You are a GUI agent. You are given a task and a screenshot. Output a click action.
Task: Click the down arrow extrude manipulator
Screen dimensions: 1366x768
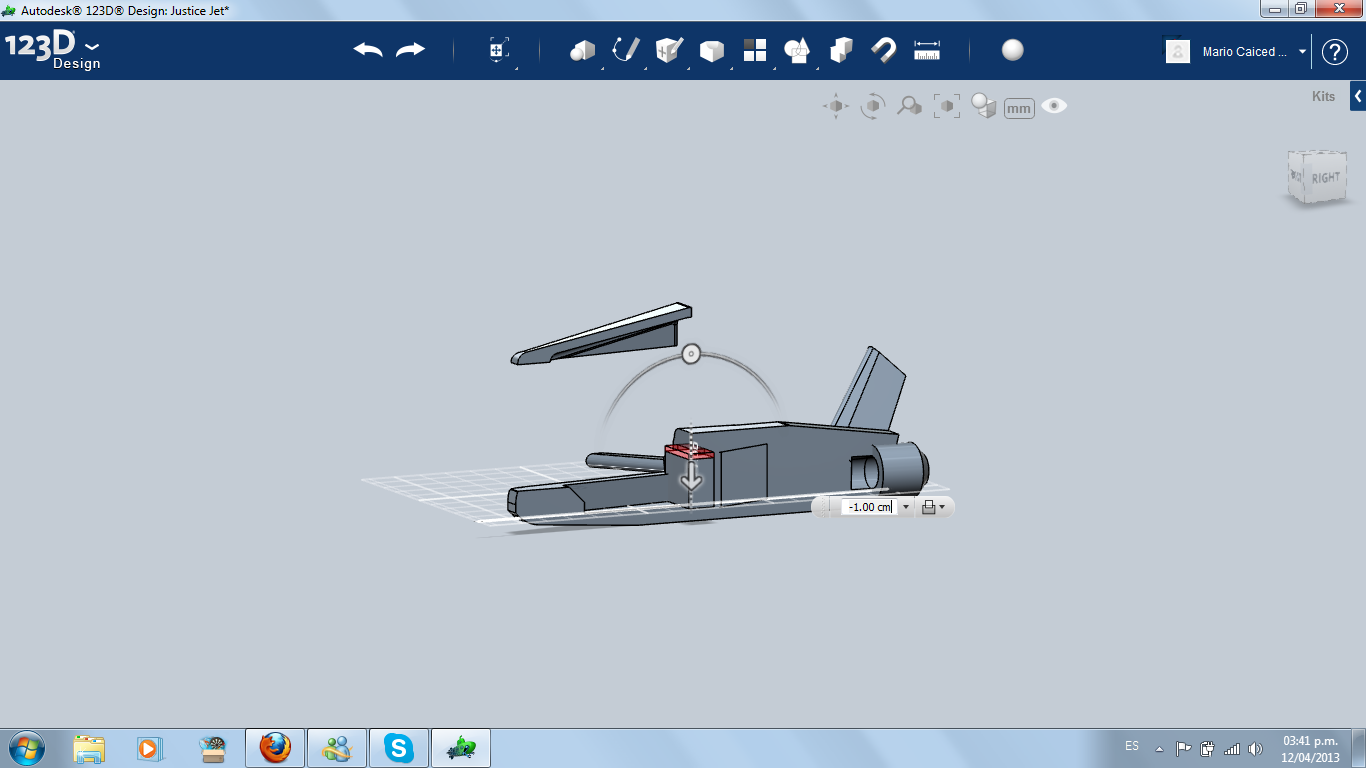[x=691, y=479]
